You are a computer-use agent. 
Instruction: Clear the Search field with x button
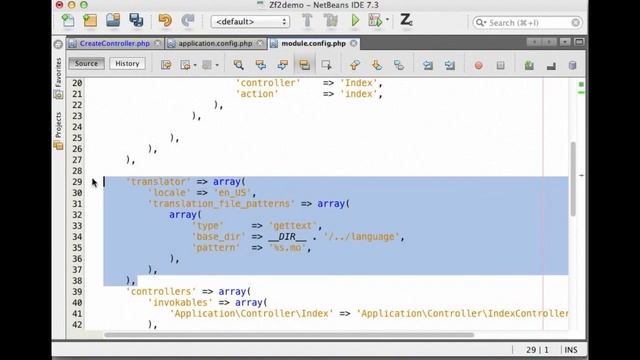576,23
